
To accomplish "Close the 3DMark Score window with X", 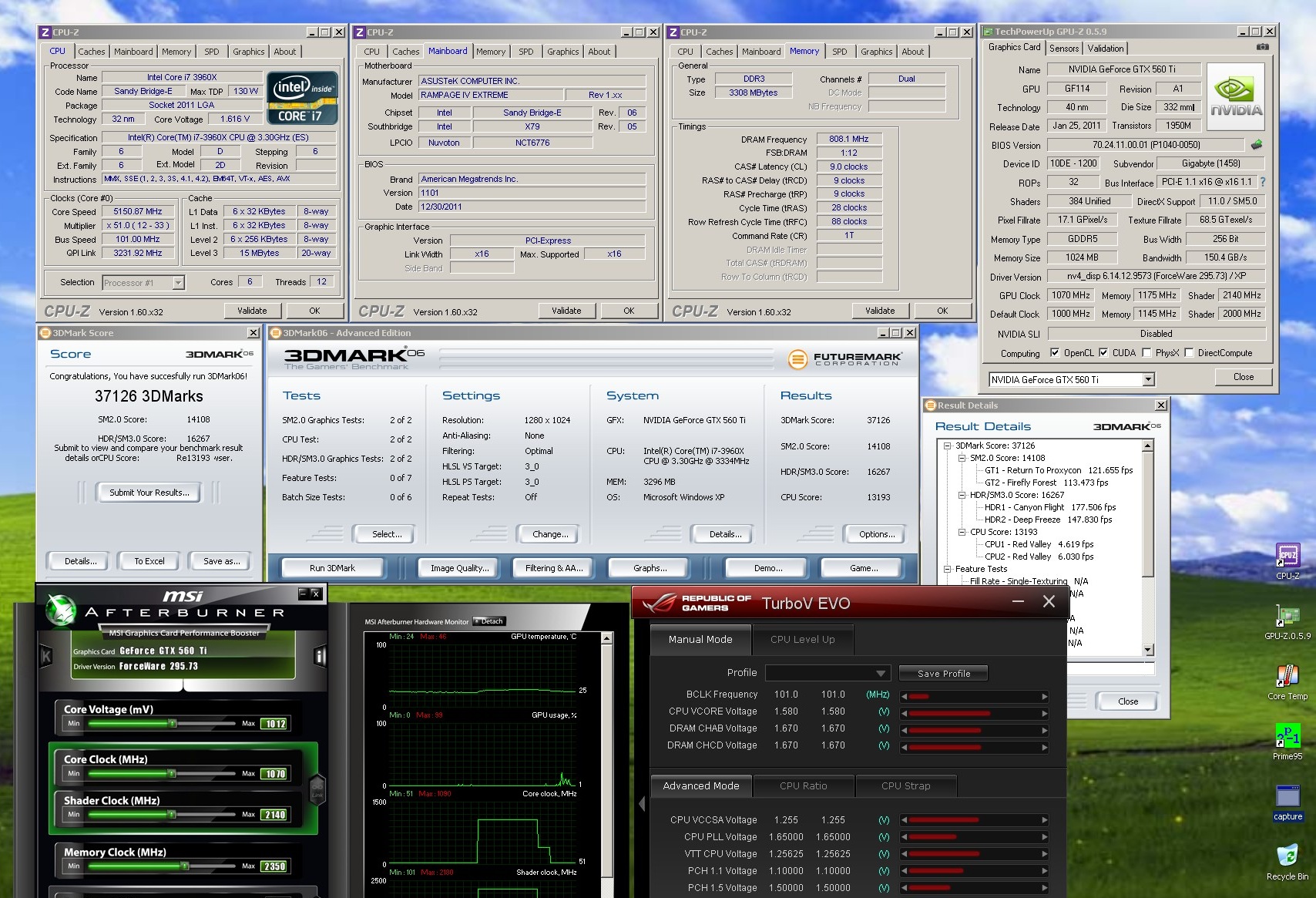I will 253,333.
